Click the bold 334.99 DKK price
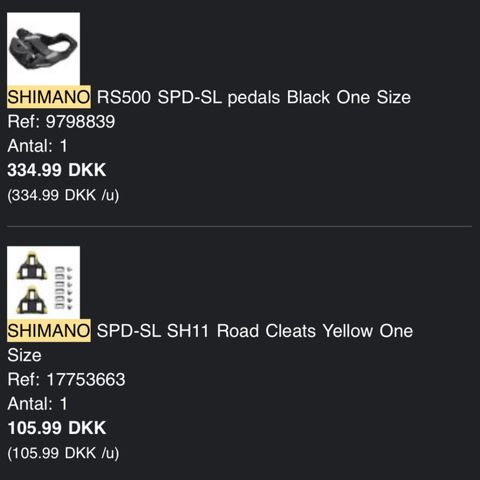 (57, 170)
